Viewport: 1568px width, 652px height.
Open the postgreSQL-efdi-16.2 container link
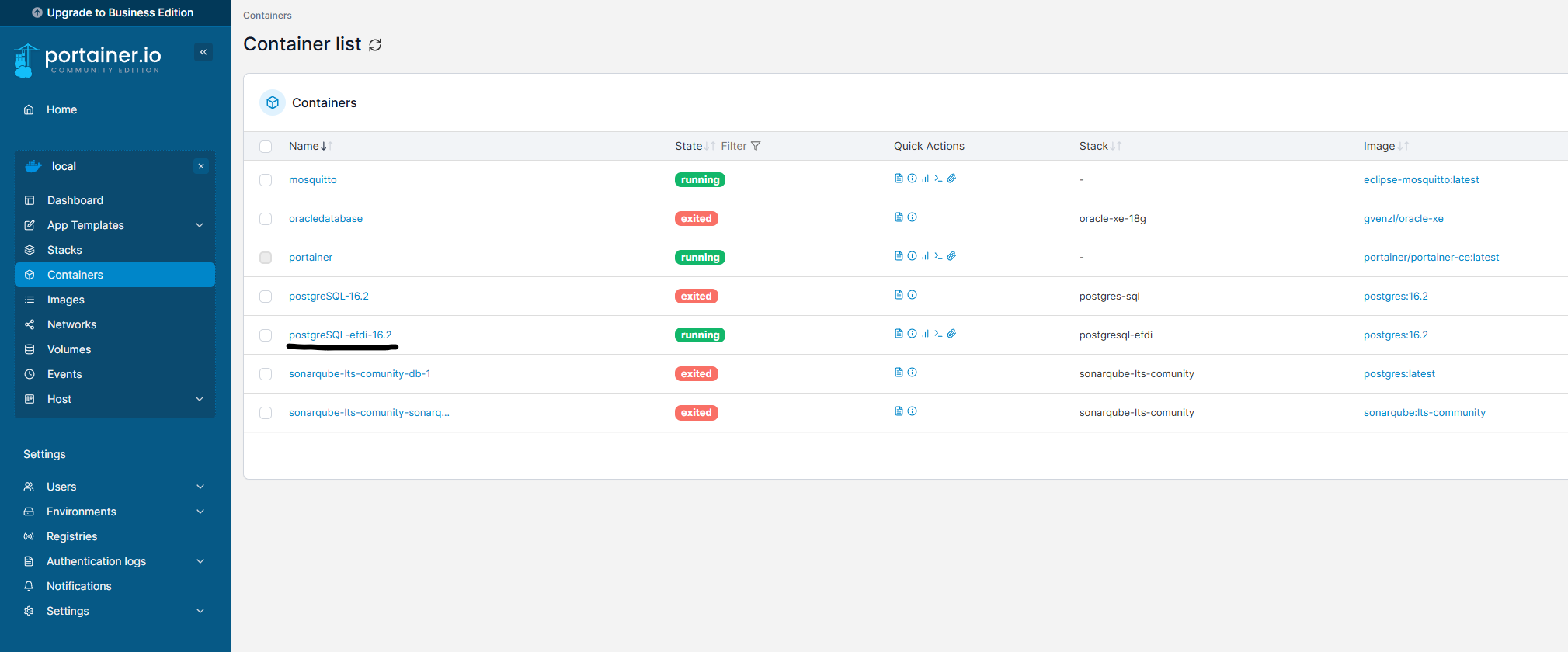tap(340, 335)
